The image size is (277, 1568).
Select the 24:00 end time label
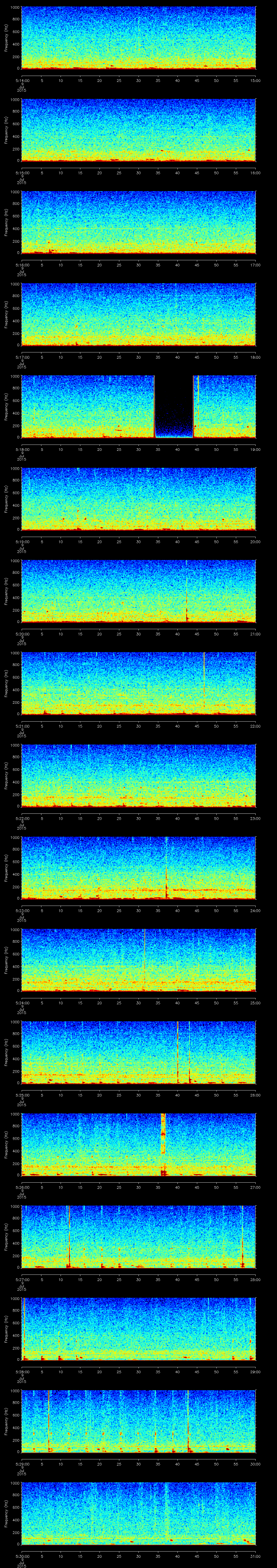click(x=255, y=910)
